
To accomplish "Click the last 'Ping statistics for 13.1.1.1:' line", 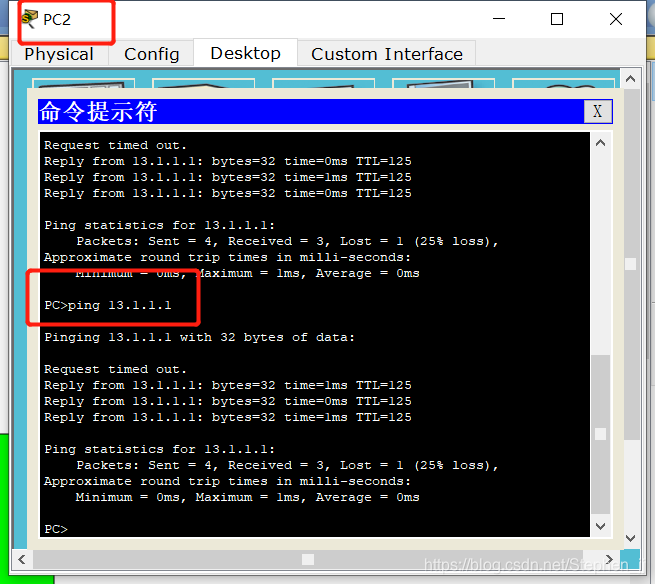I will click(160, 449).
